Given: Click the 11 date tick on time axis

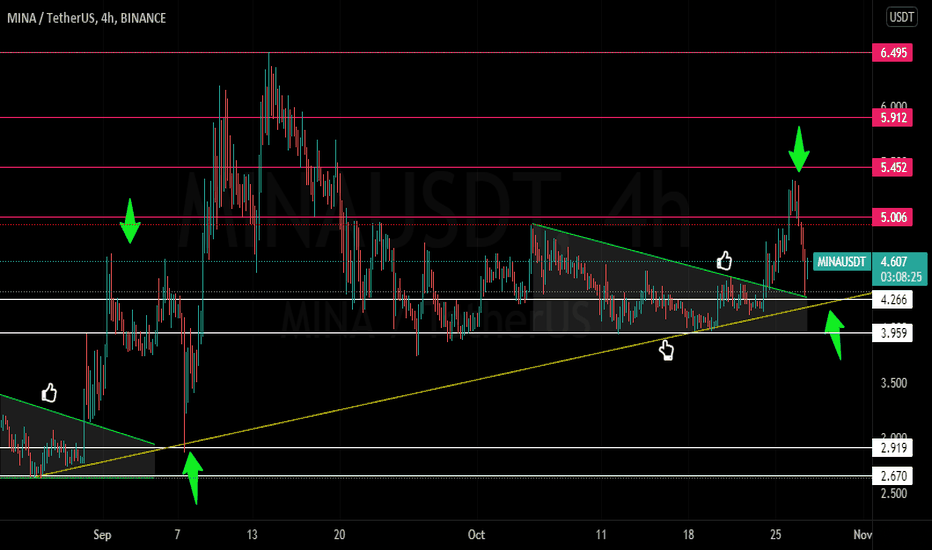Looking at the screenshot, I should click(x=601, y=535).
